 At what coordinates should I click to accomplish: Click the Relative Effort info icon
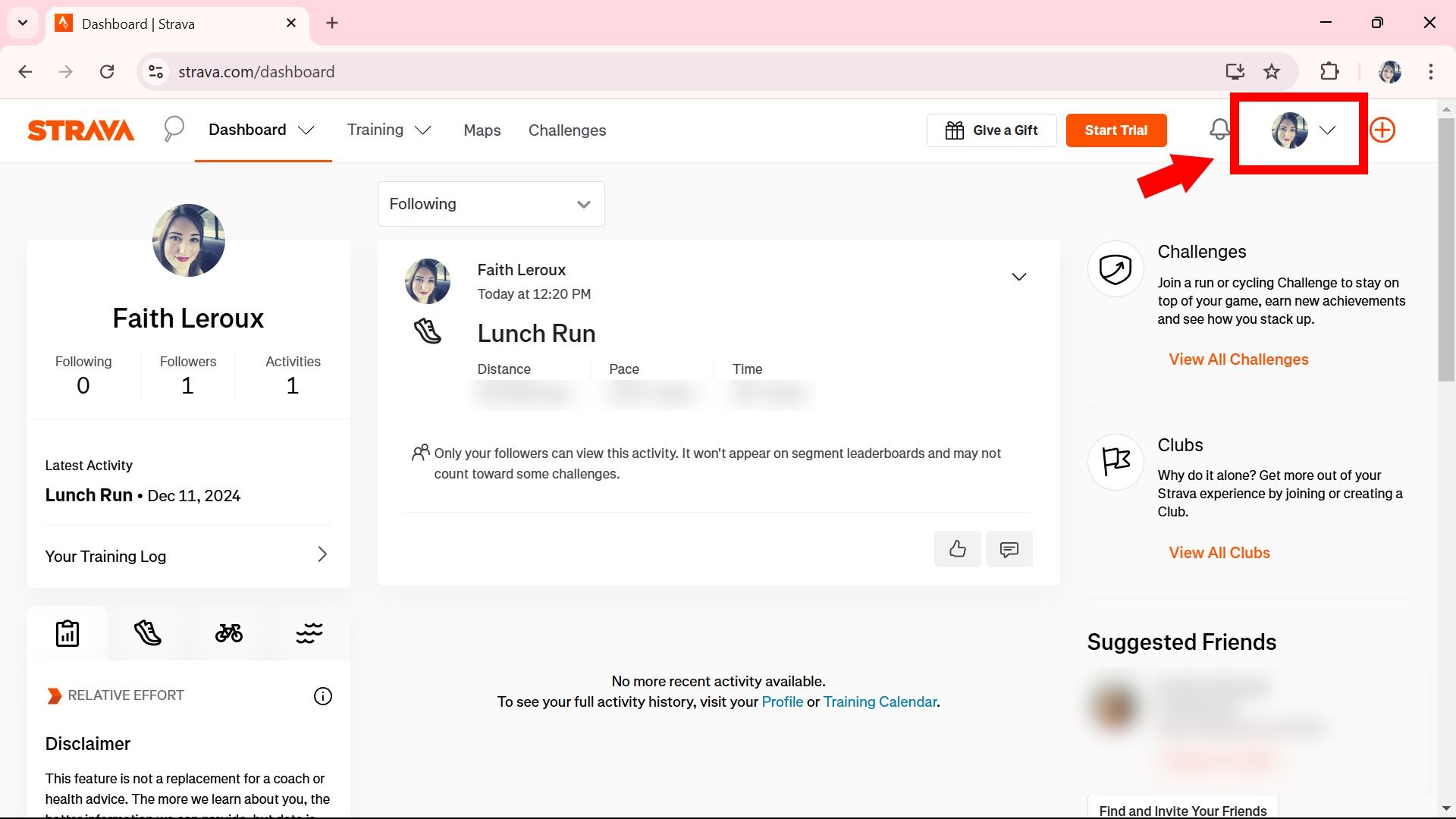pos(323,695)
